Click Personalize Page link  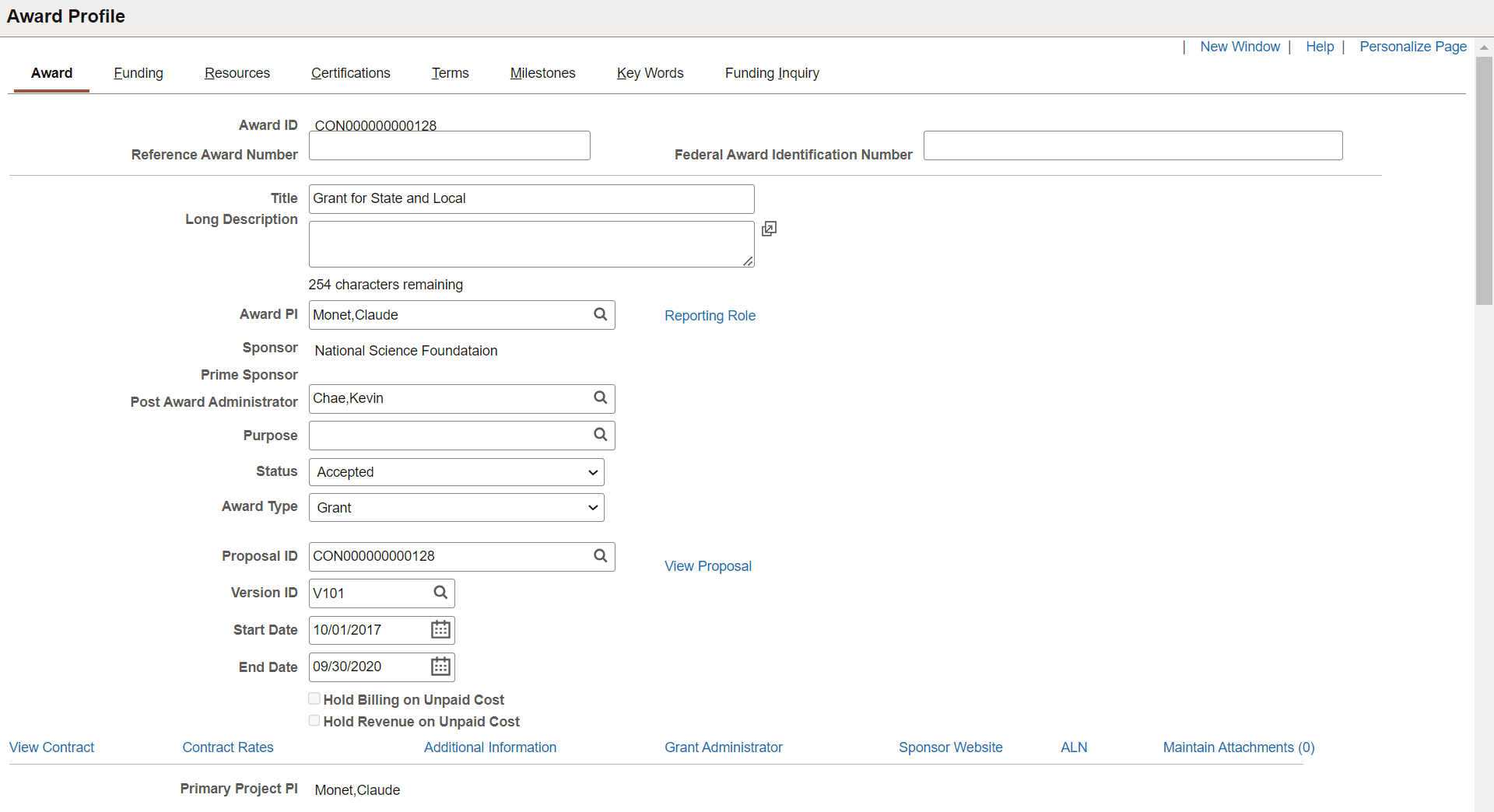tap(1413, 47)
